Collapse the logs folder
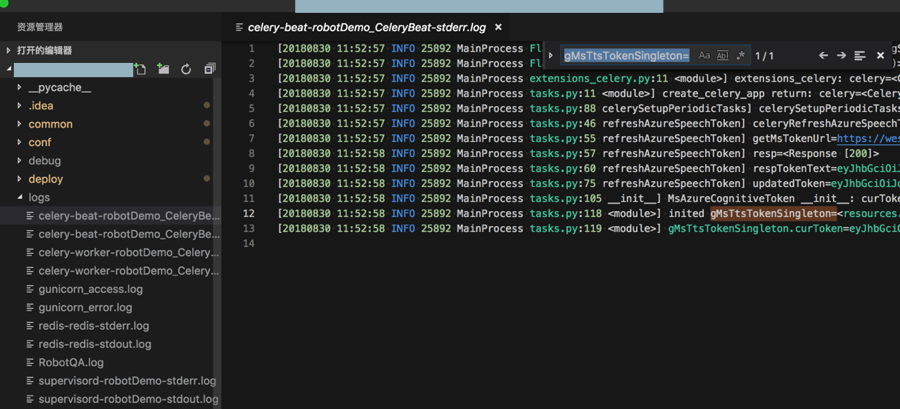 click(39, 198)
